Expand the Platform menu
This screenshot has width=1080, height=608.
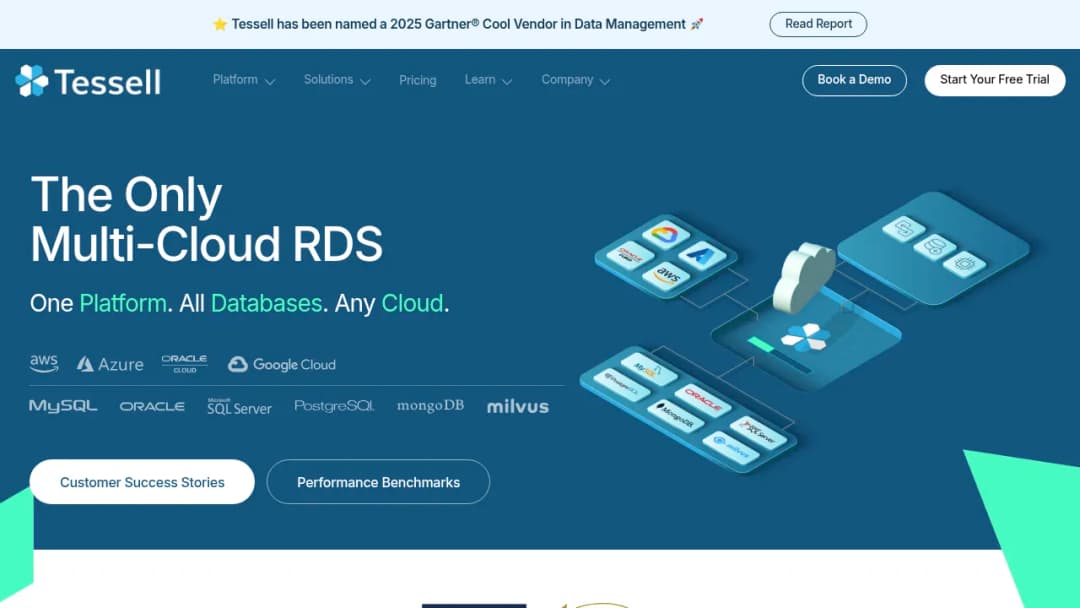244,80
